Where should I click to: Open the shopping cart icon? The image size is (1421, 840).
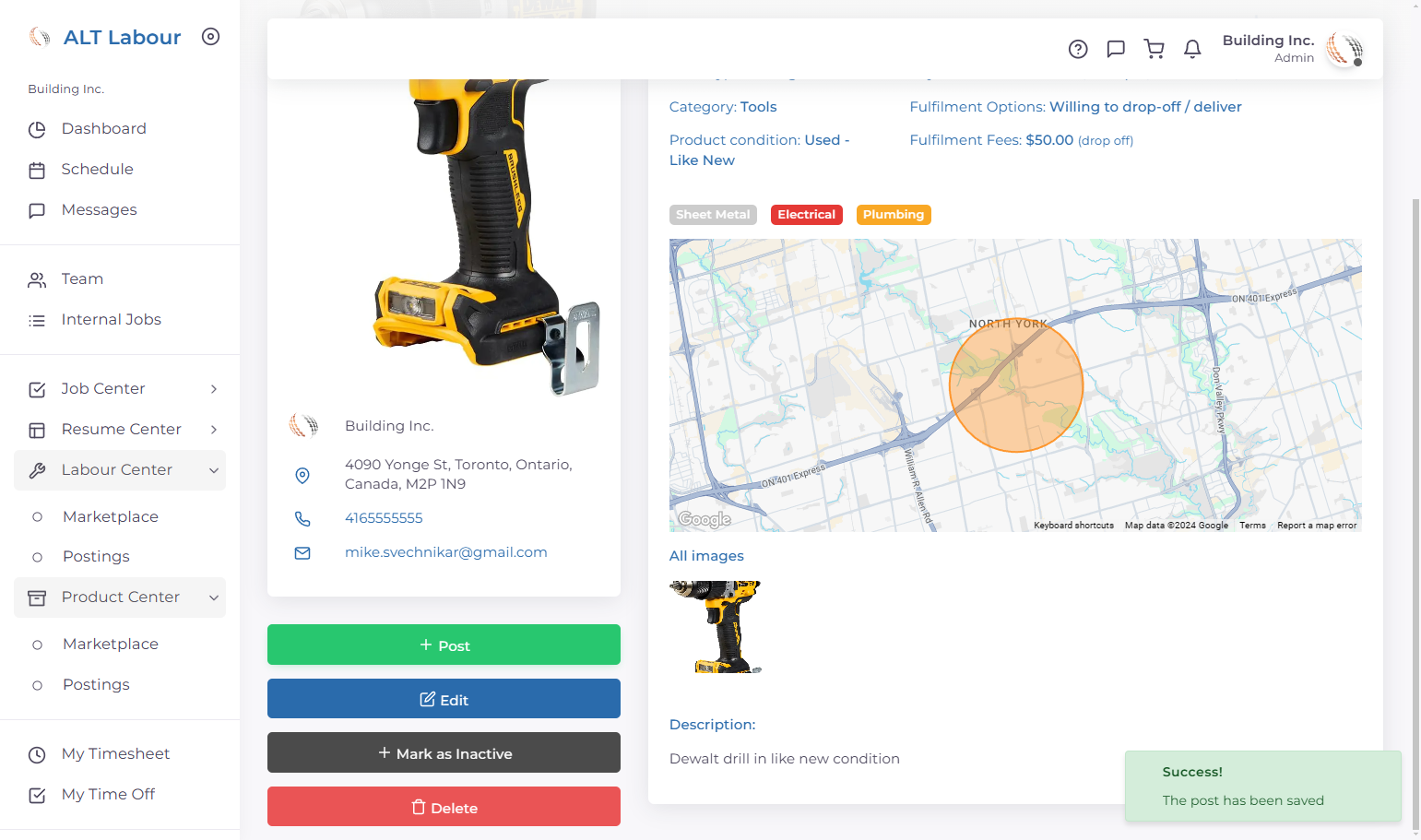click(1154, 49)
